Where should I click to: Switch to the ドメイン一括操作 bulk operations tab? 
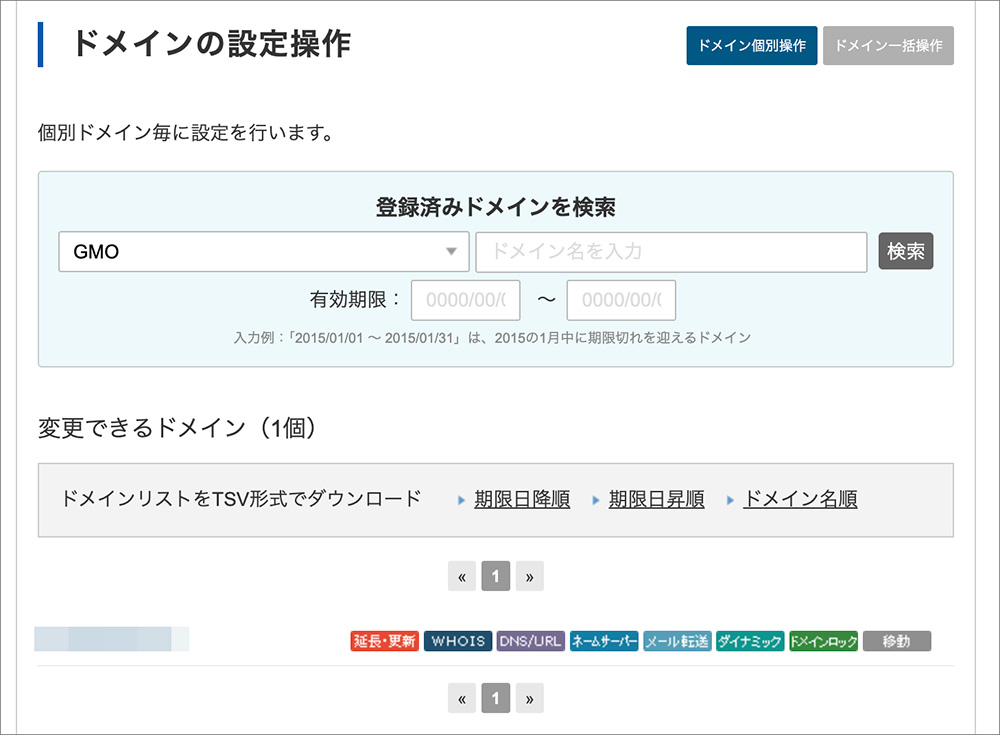pyautogui.click(x=888, y=45)
